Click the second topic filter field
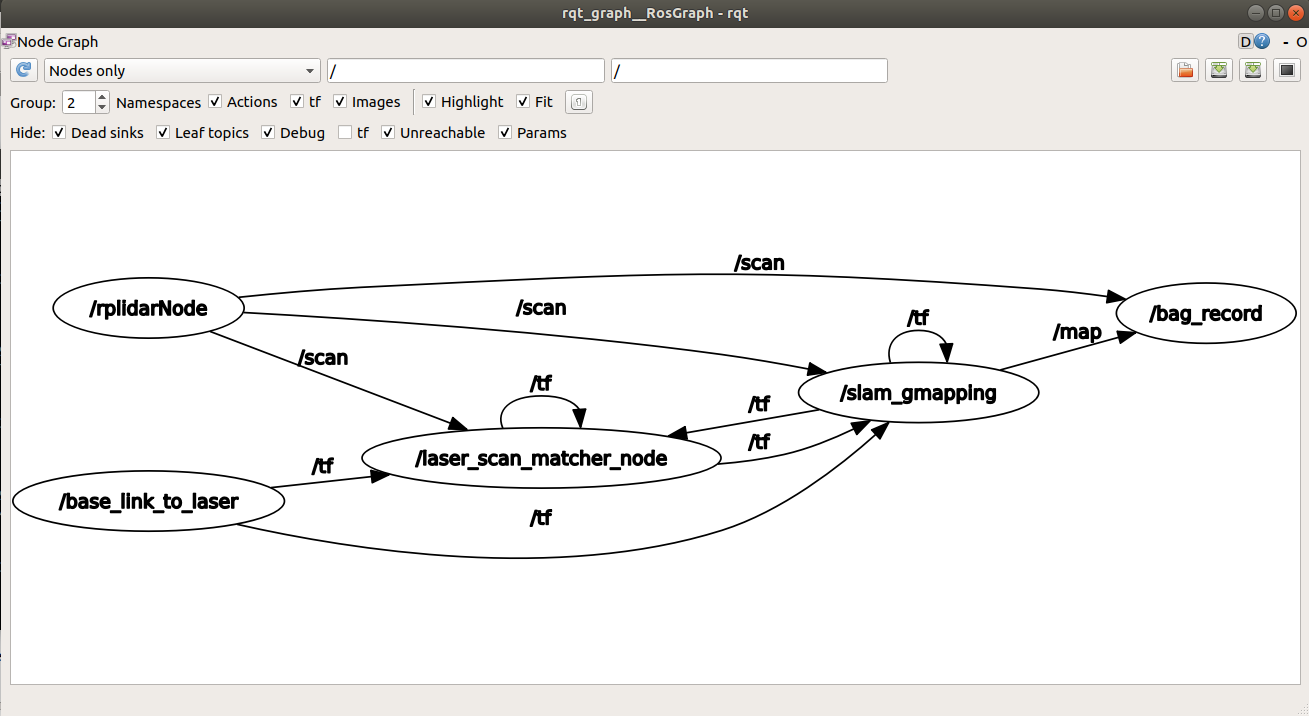 coord(749,71)
